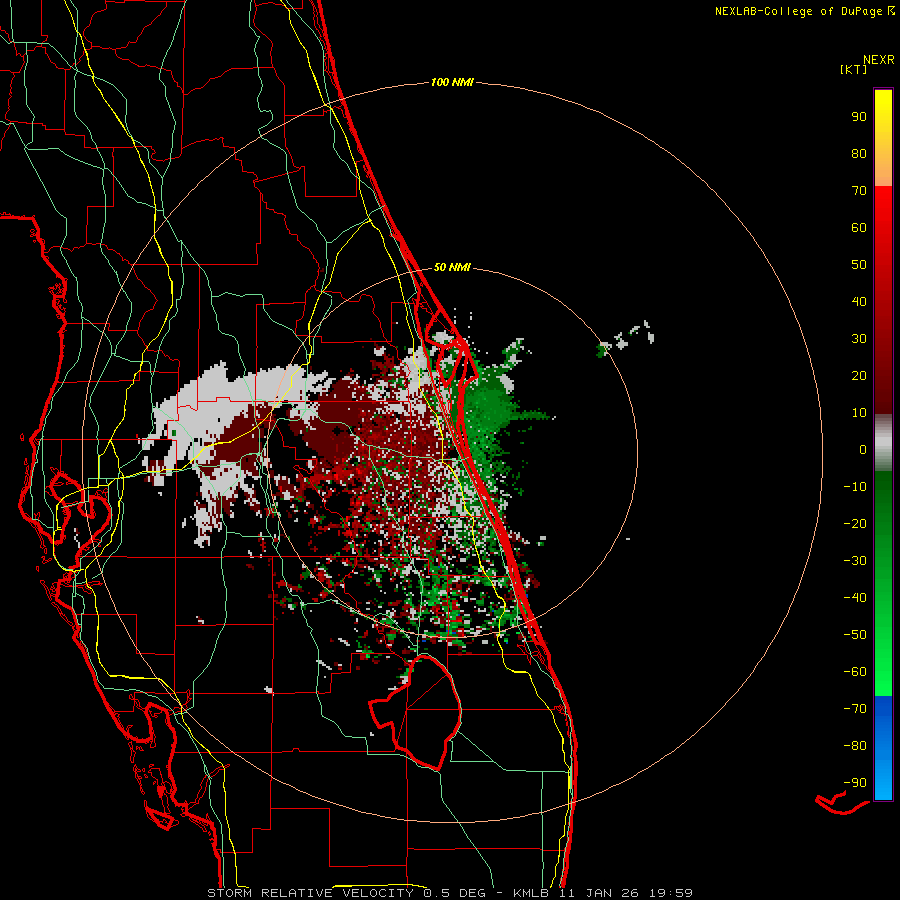The width and height of the screenshot is (900, 900).
Task: Click the 0 value on the velocity scale
Action: tap(863, 449)
